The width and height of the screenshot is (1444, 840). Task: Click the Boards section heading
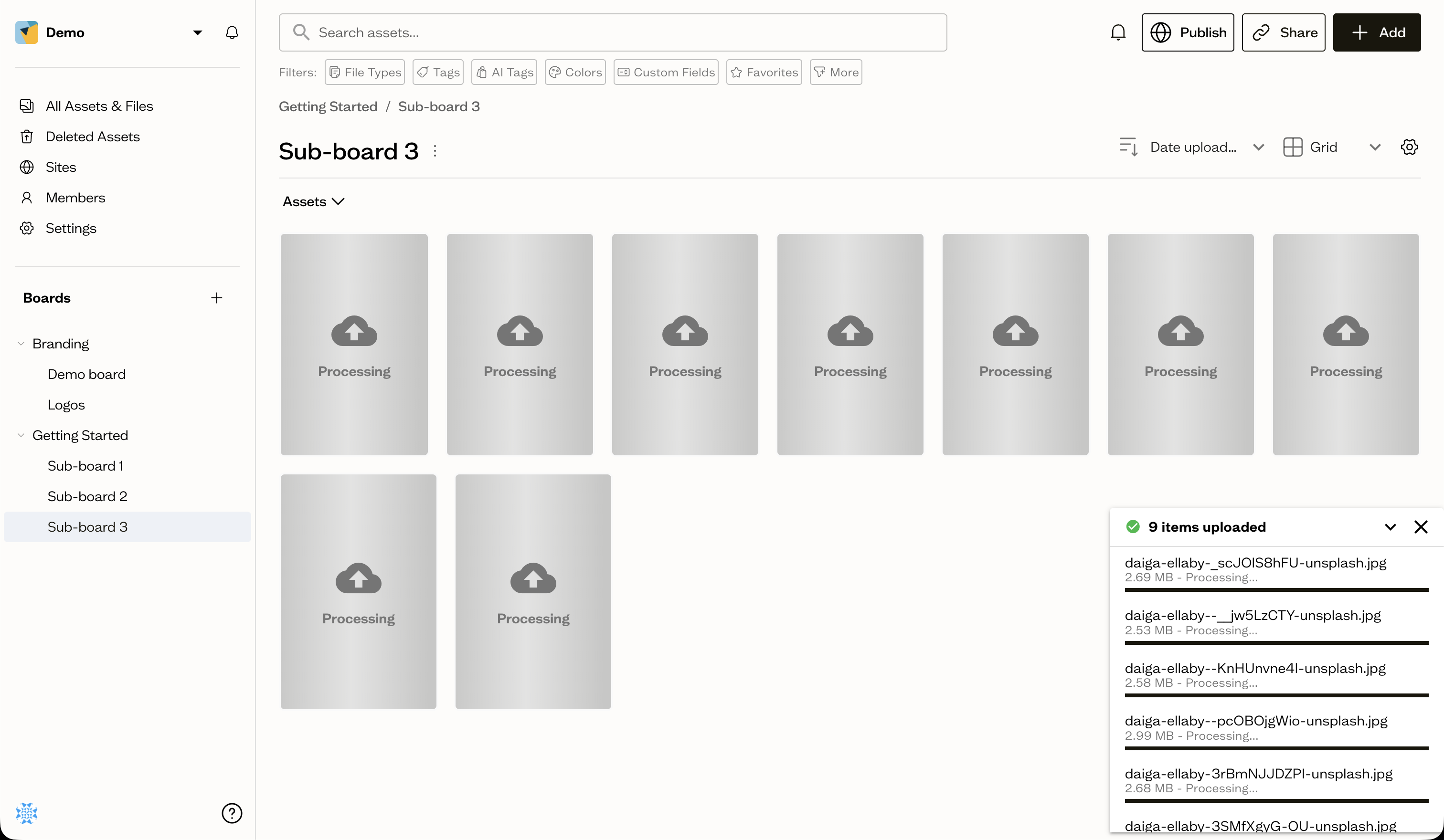coord(46,298)
